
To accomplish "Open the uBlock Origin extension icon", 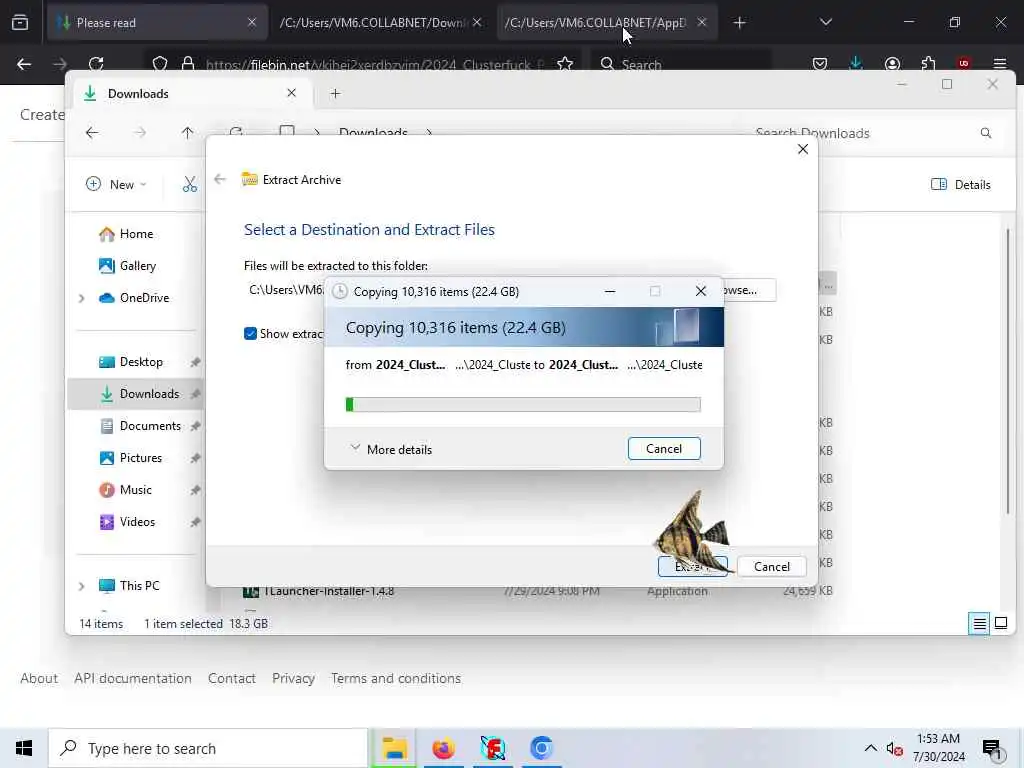I will [x=964, y=64].
